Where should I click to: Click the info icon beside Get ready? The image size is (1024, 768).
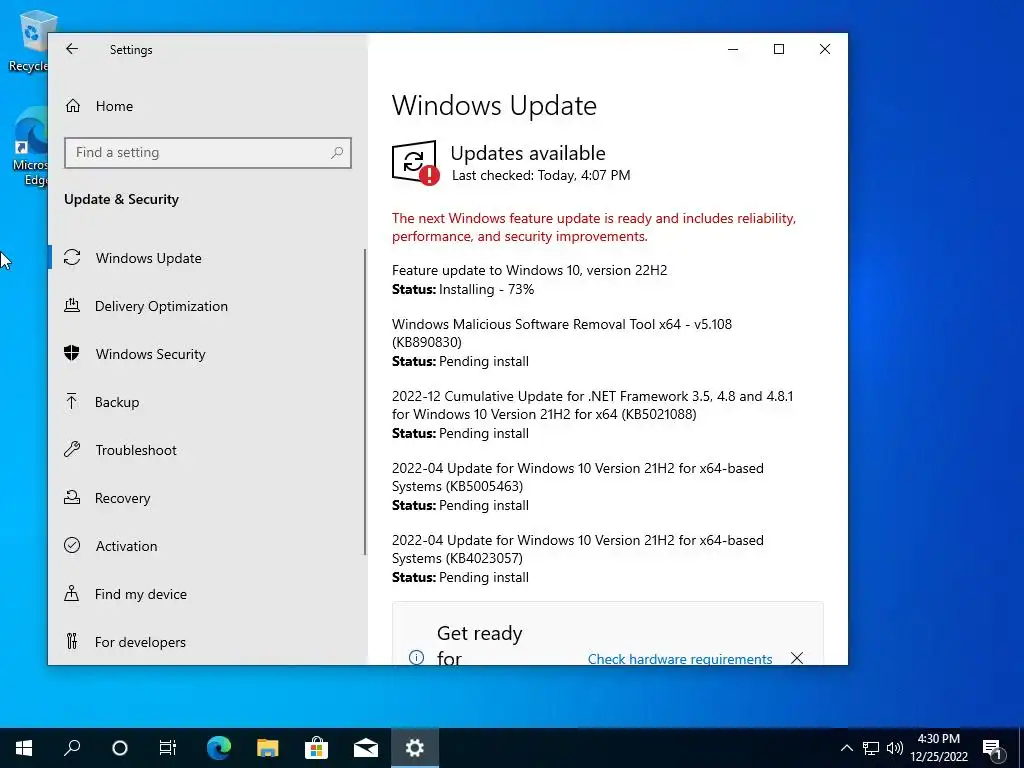click(416, 657)
